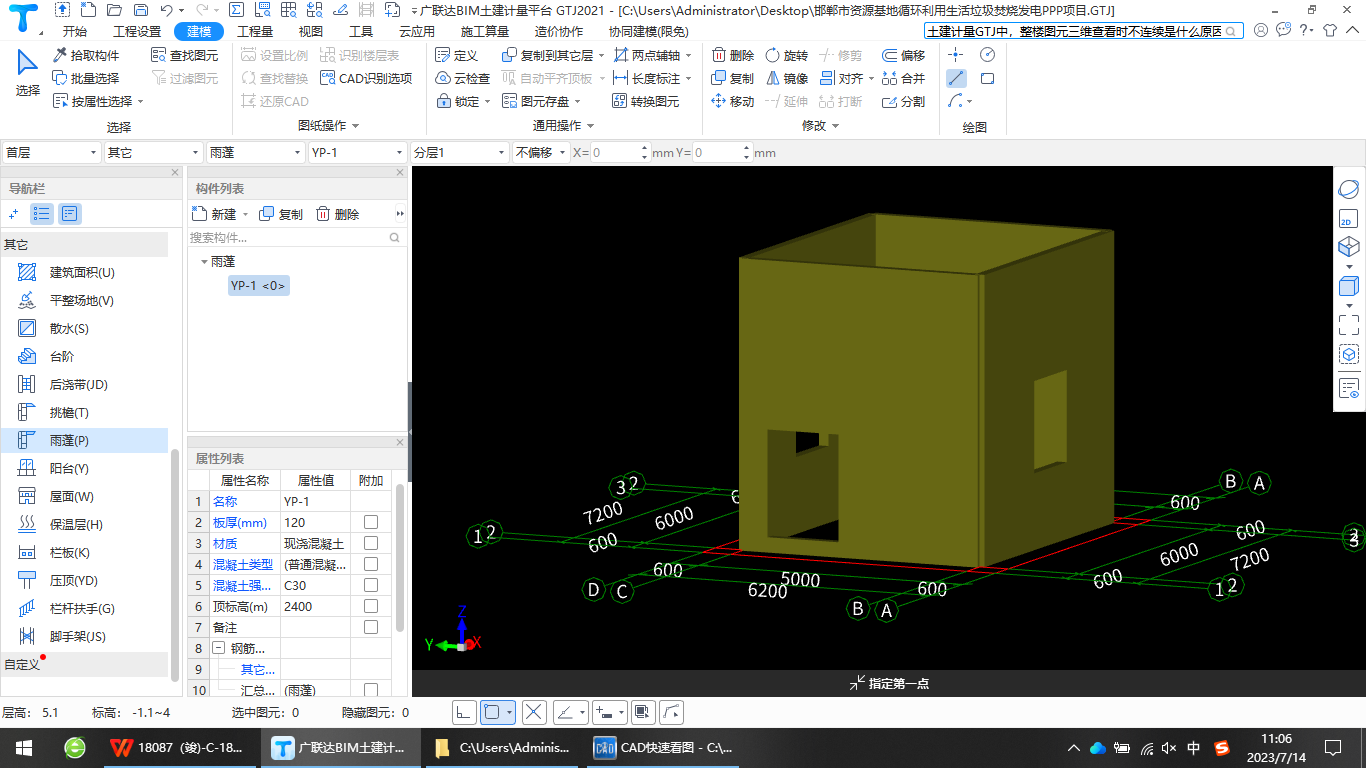Click 复制 in component list panel
This screenshot has height=768, width=1366.
(x=281, y=214)
